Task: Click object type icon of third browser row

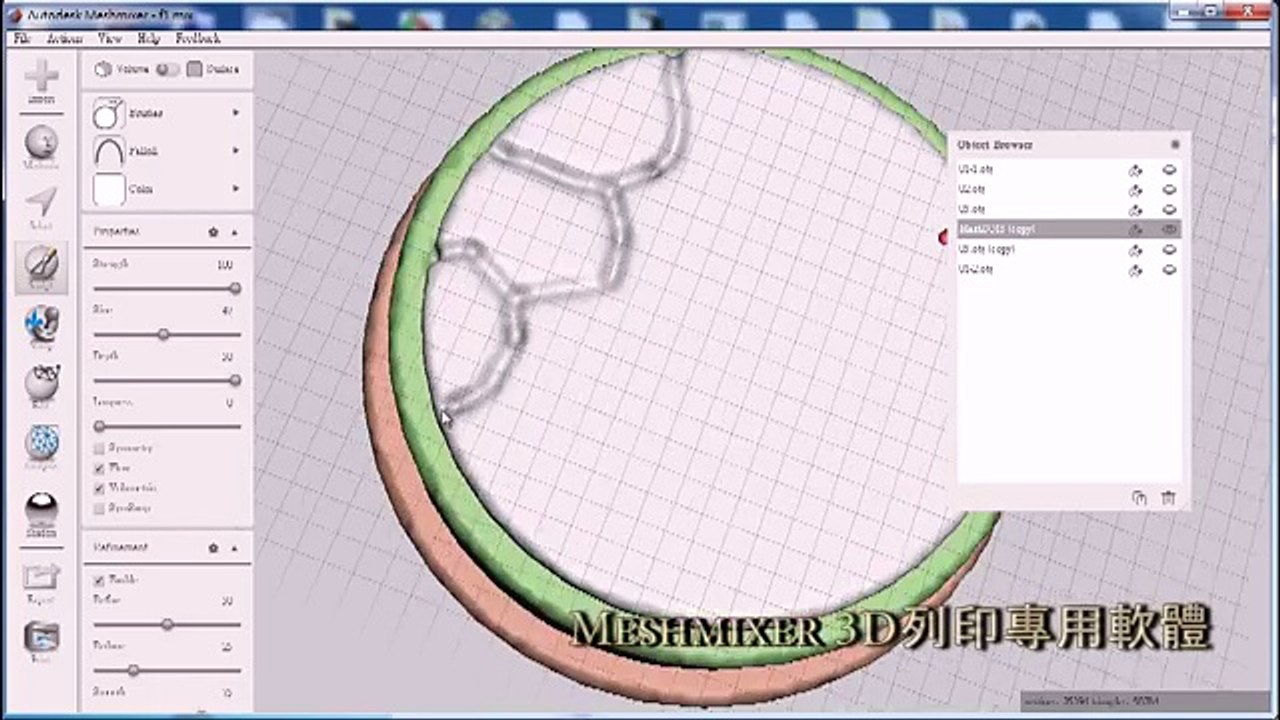Action: (x=1135, y=210)
